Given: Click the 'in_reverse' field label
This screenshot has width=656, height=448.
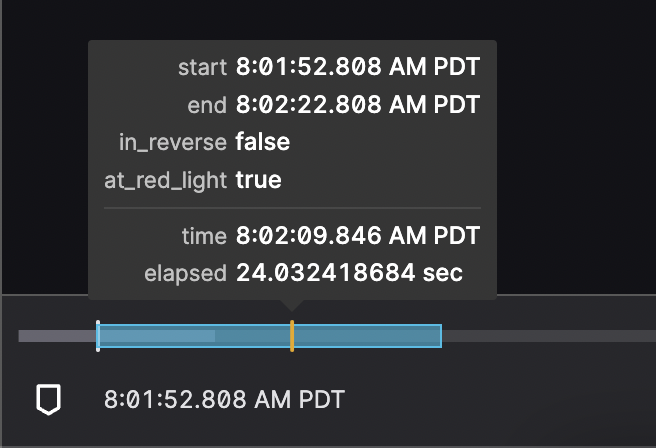Looking at the screenshot, I should pos(173,142).
